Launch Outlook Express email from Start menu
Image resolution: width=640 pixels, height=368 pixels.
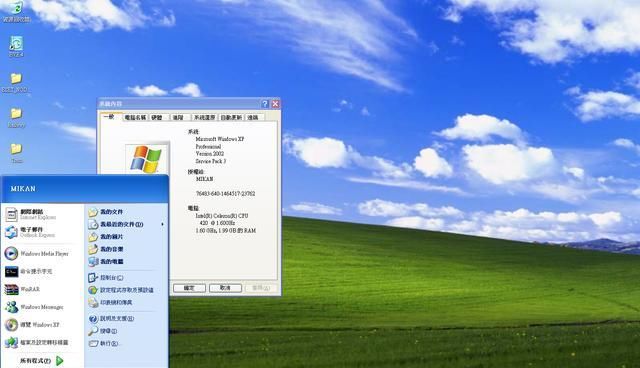coord(31,232)
